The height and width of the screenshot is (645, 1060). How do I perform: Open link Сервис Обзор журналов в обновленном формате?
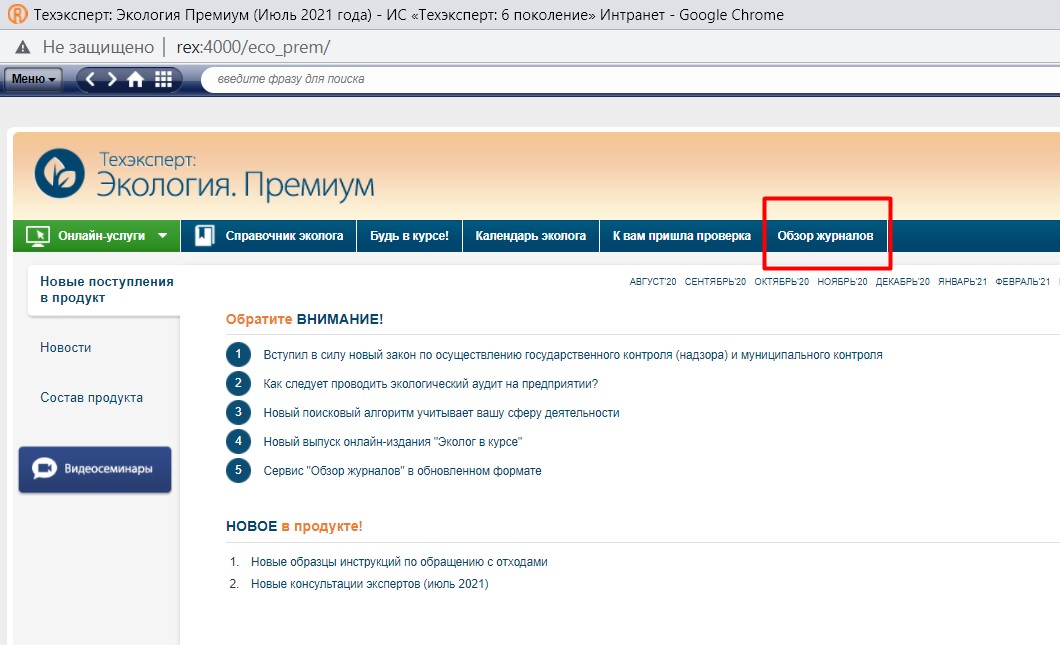[x=402, y=471]
